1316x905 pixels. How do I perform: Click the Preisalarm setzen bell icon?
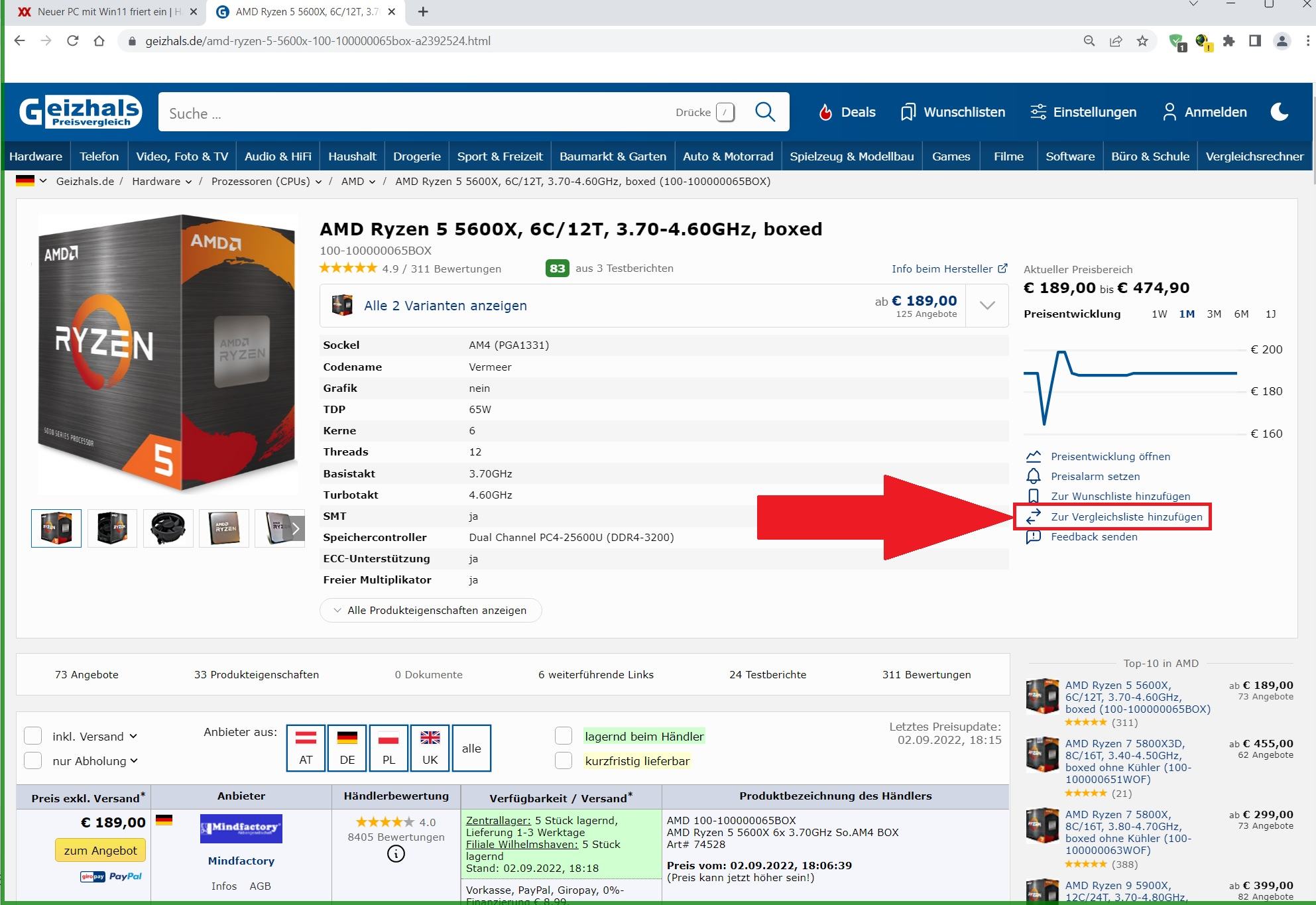(x=1033, y=476)
